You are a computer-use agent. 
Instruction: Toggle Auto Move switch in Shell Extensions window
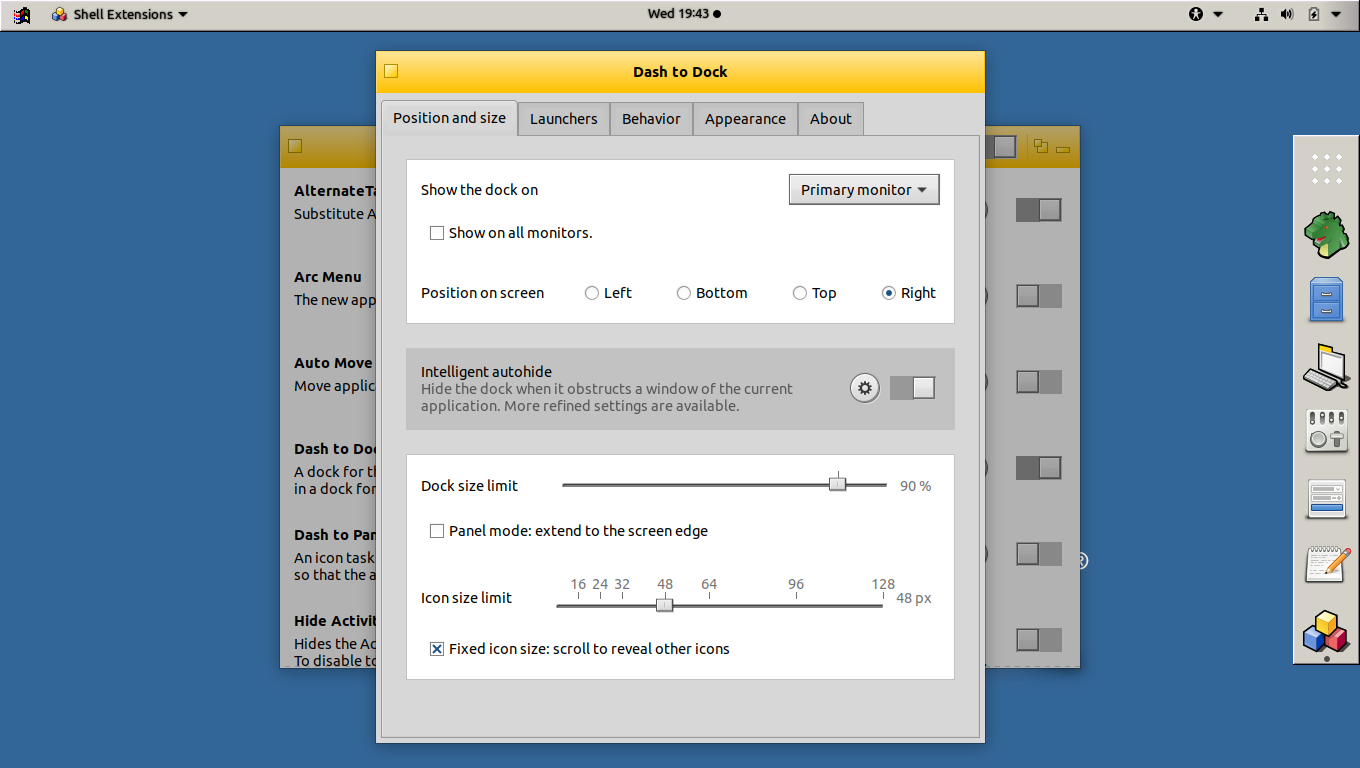(1039, 382)
